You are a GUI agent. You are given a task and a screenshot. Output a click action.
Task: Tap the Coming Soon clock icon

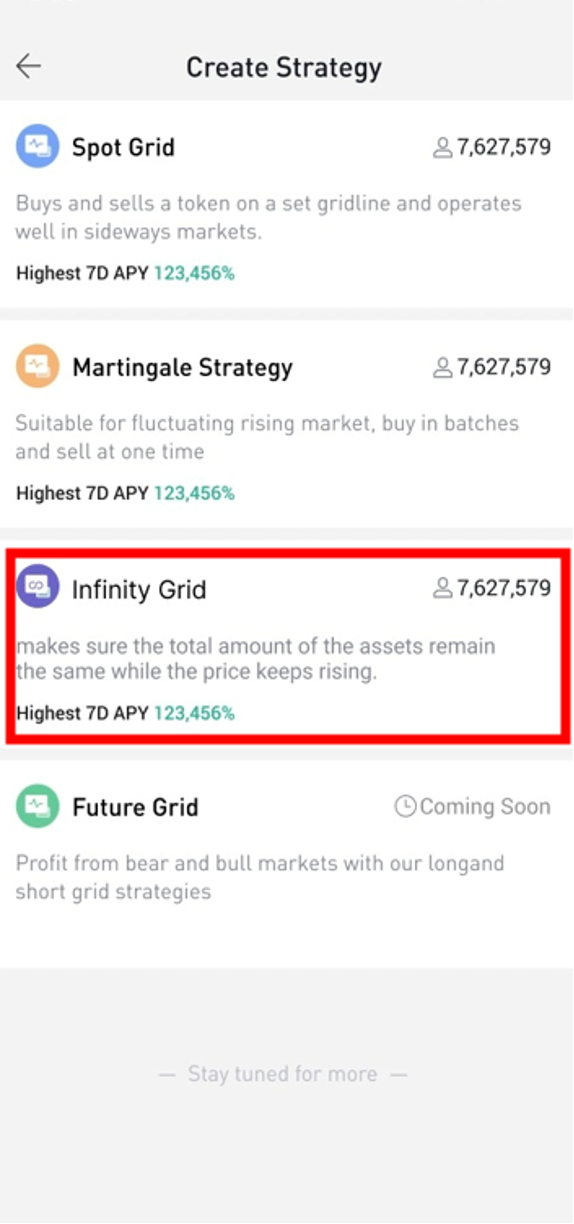click(x=405, y=806)
